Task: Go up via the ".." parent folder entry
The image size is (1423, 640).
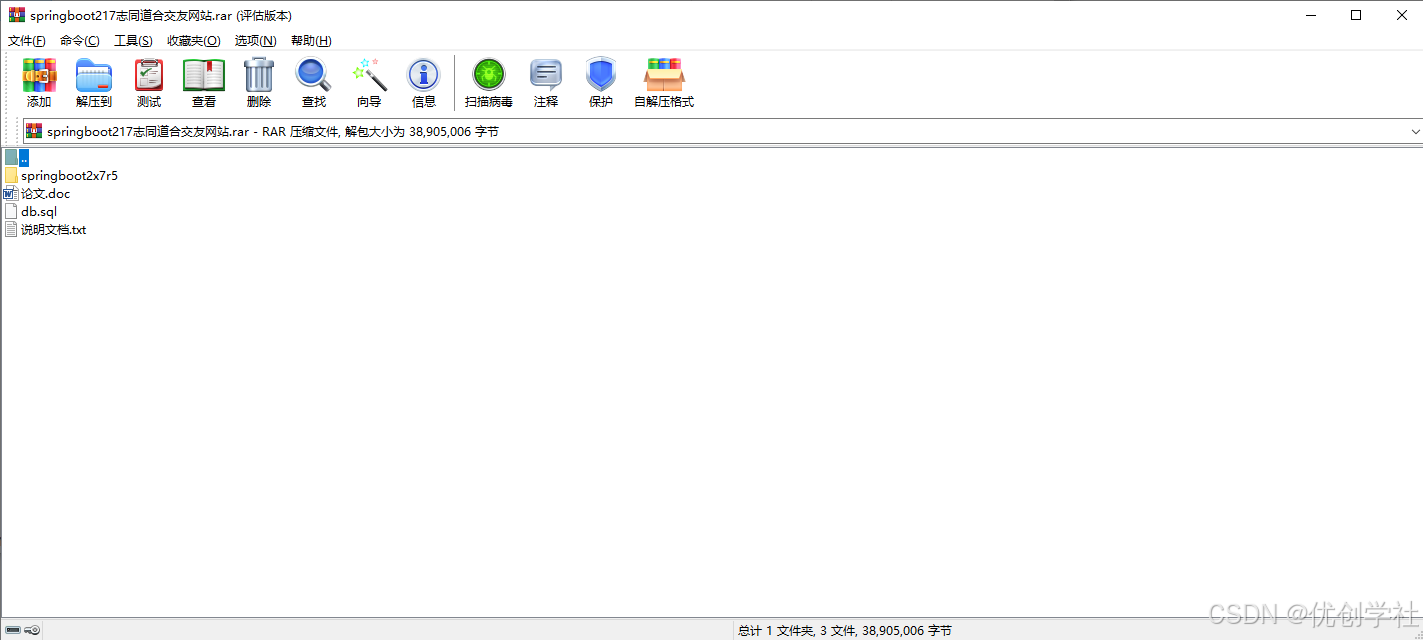Action: (x=17, y=157)
